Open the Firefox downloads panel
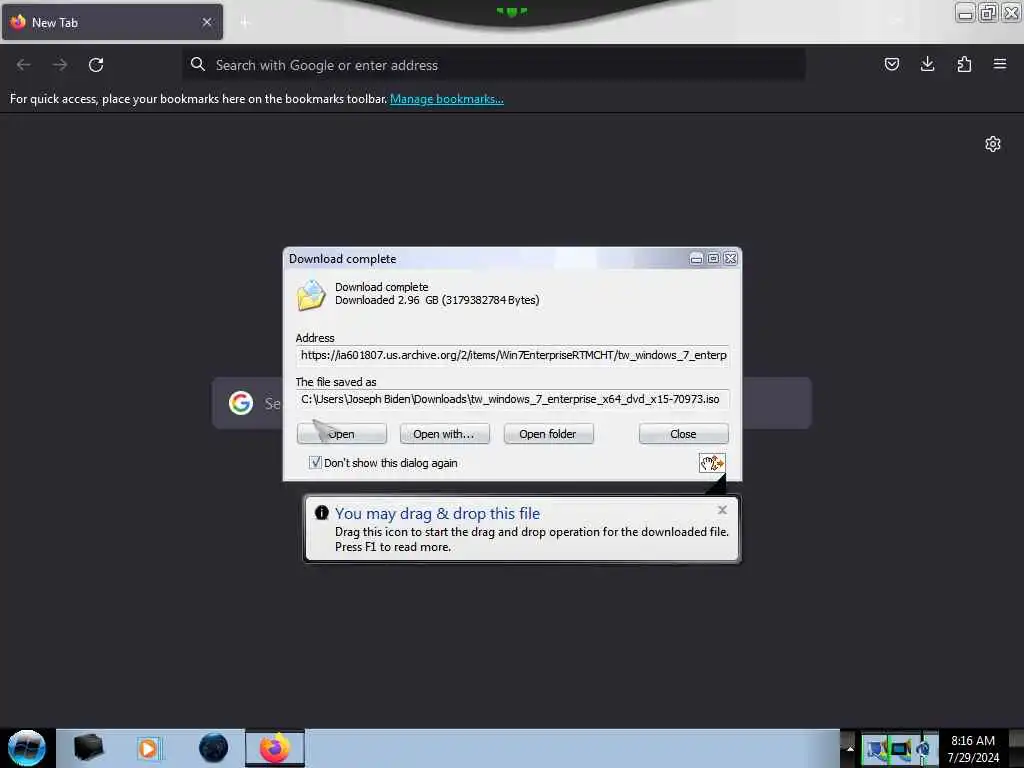Image resolution: width=1024 pixels, height=768 pixels. tap(927, 64)
